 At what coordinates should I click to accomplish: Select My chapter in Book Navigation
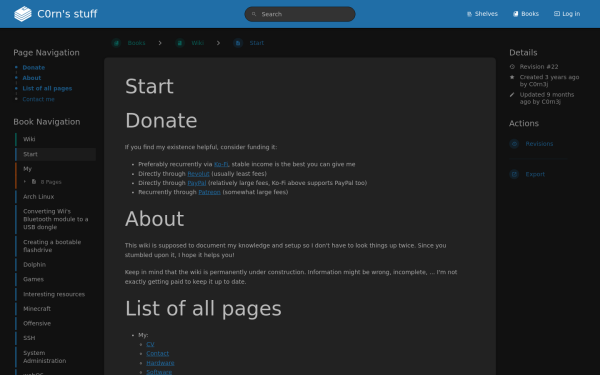55,169
